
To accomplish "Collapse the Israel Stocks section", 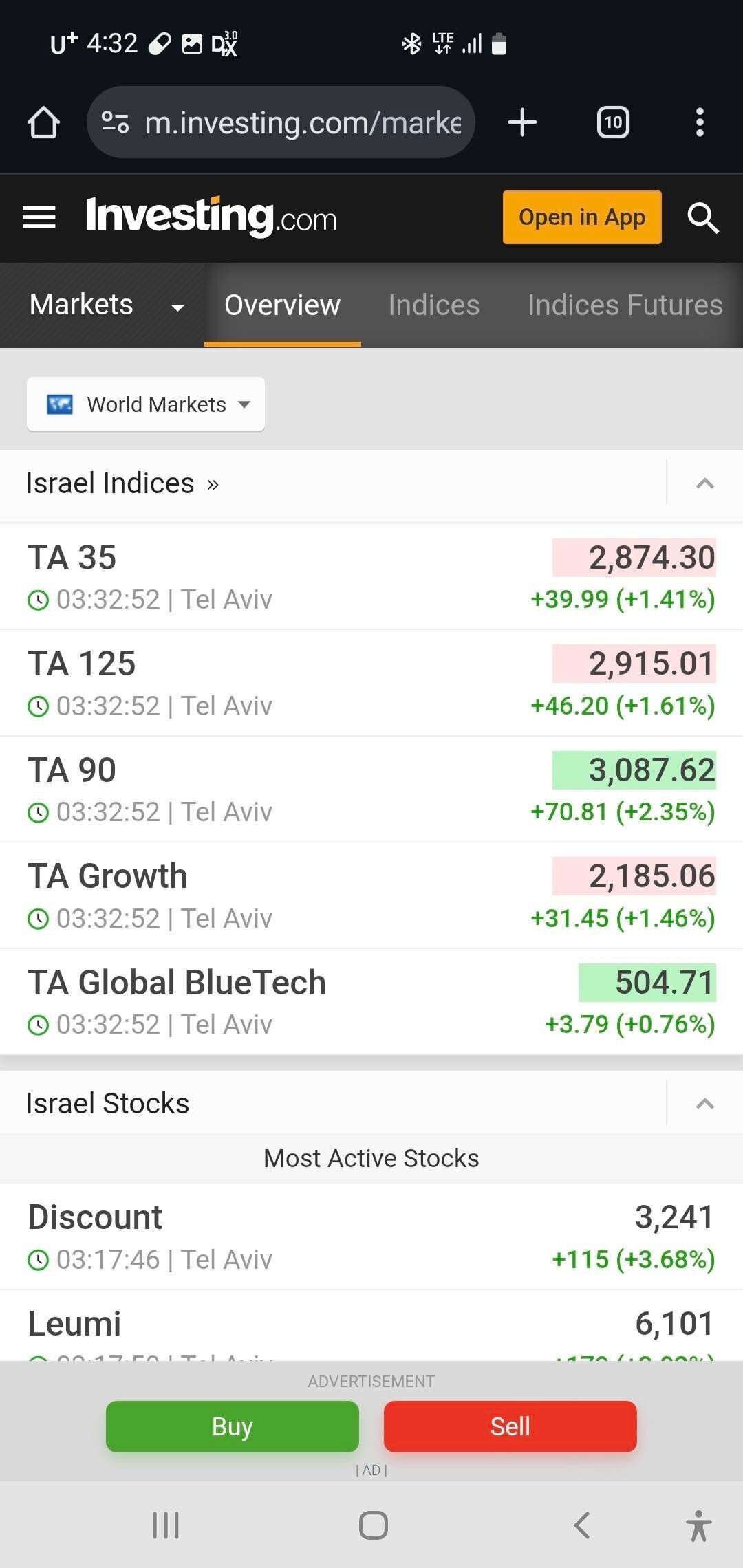I will click(x=705, y=1104).
